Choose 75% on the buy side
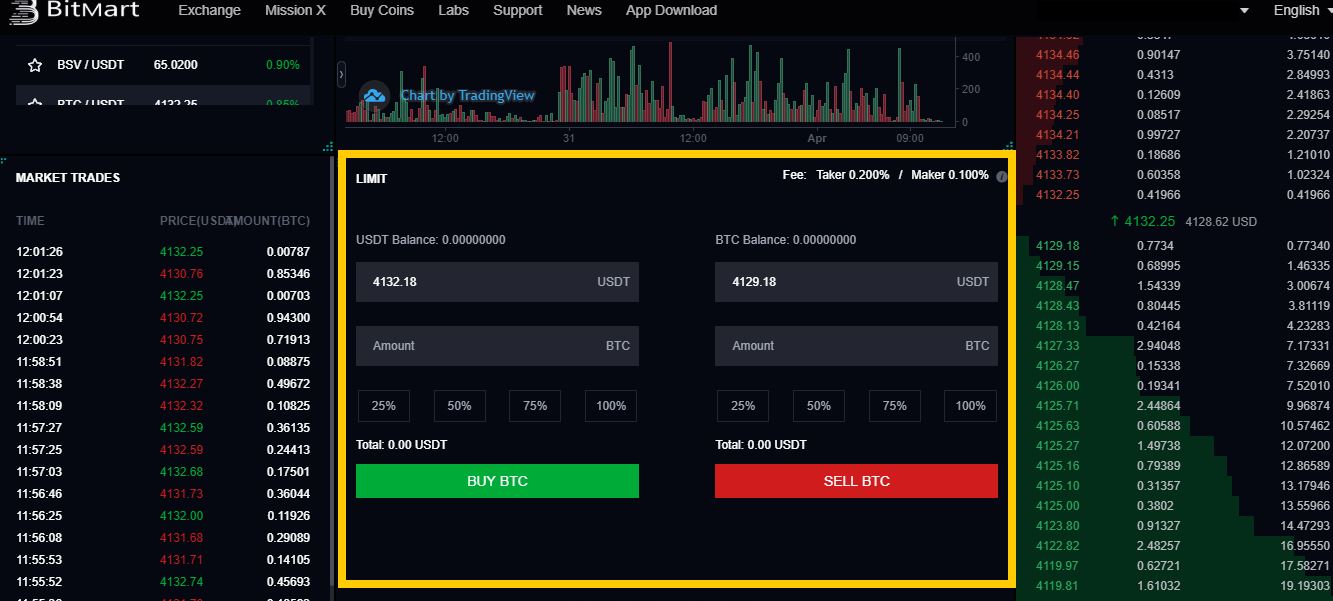This screenshot has width=1333, height=601. (535, 406)
